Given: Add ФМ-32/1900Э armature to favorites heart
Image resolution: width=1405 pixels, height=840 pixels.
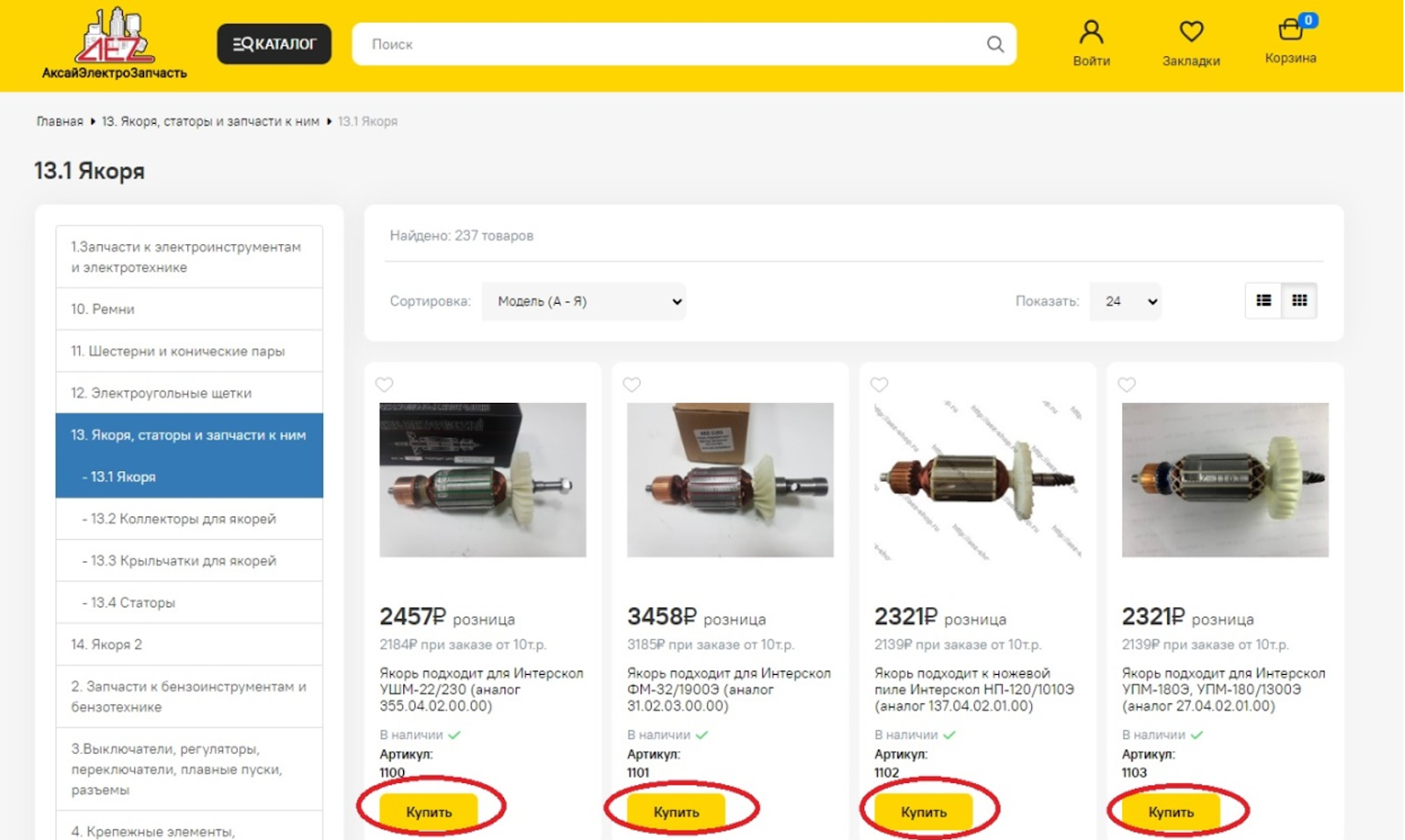Looking at the screenshot, I should tap(632, 384).
